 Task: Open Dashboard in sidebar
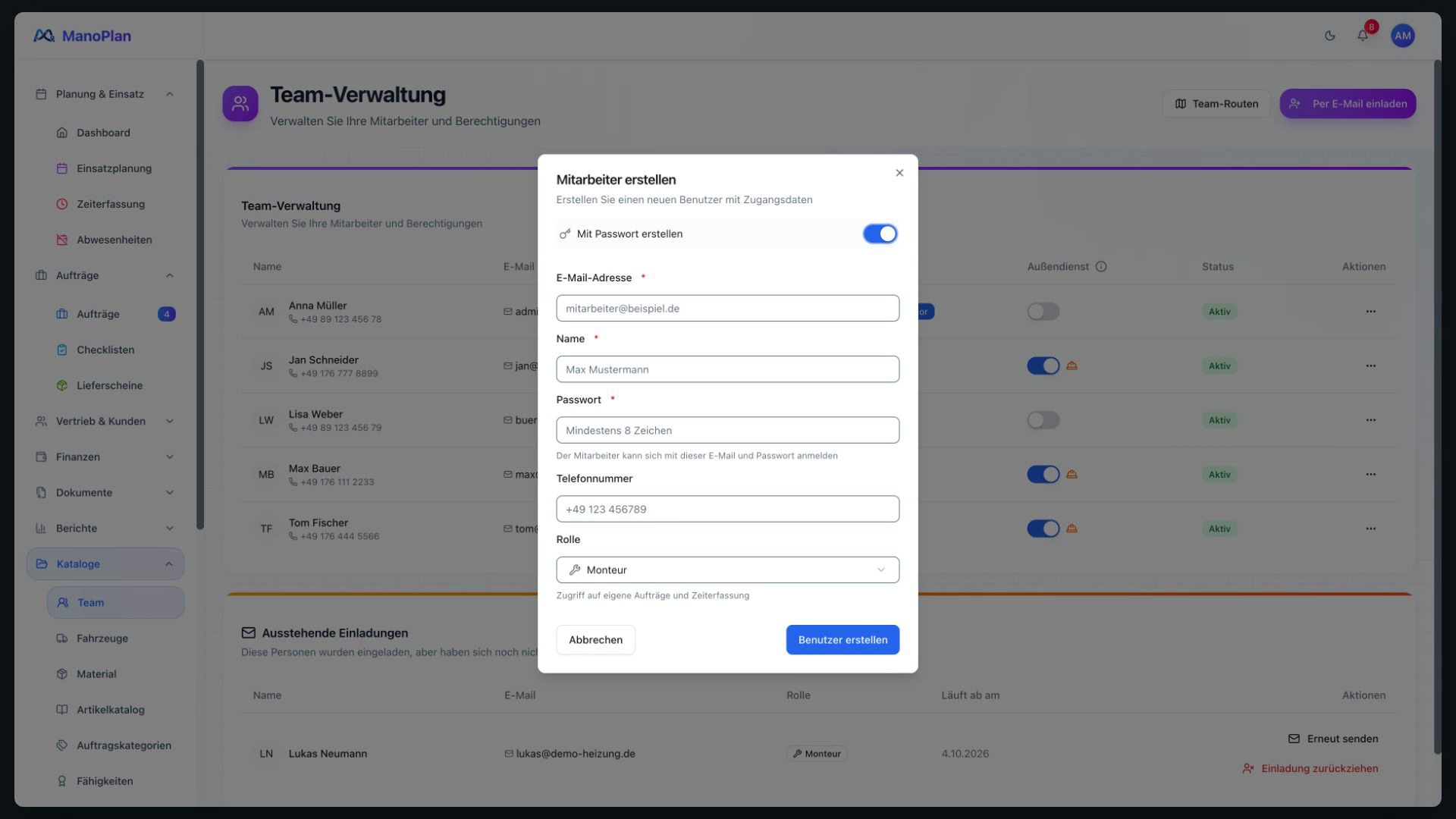coord(115,133)
